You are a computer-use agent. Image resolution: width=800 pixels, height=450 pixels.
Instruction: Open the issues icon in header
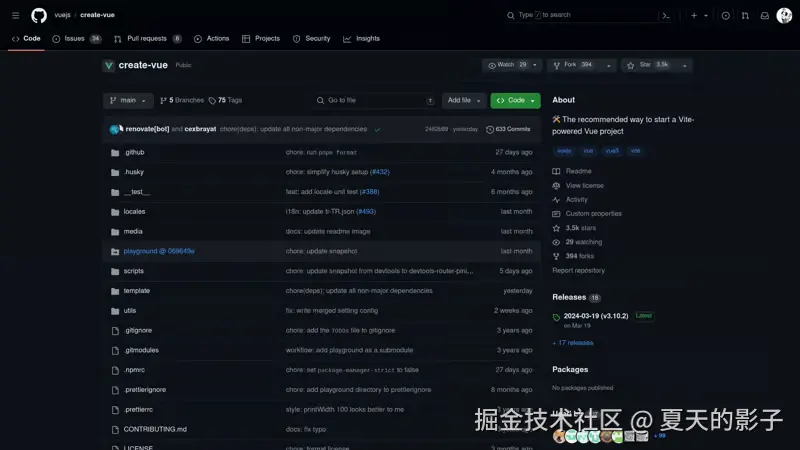coord(726,15)
